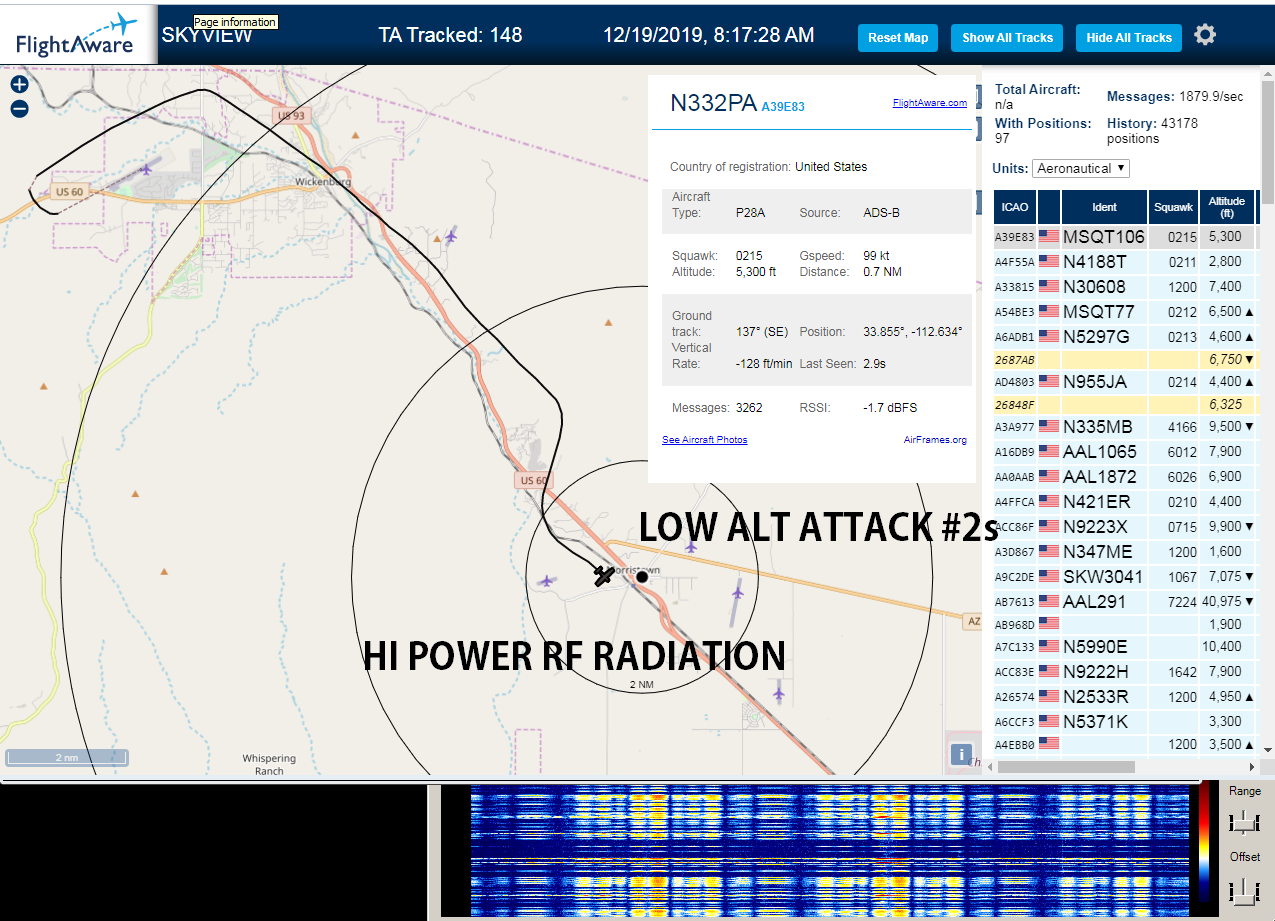1275x921 pixels.
Task: Select the N4188T aircraft row
Action: [x=1125, y=262]
